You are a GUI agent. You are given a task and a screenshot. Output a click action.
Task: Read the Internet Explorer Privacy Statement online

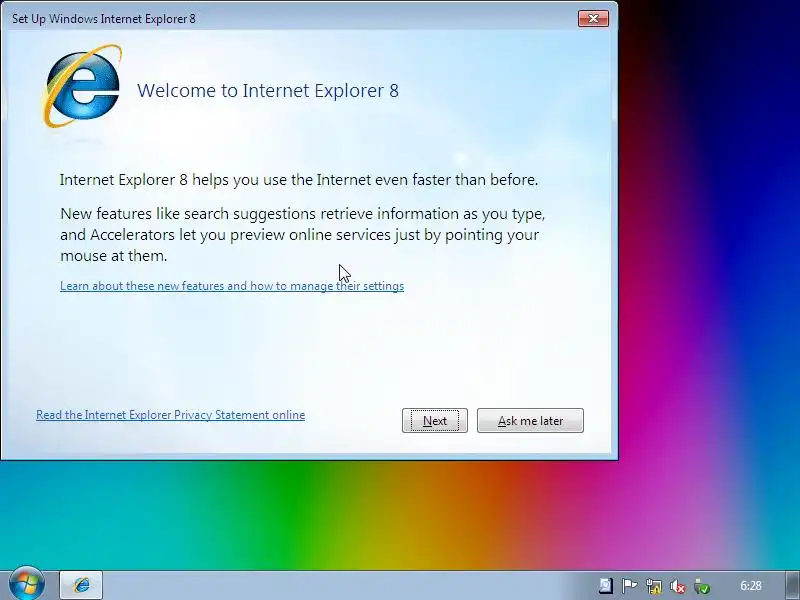tap(170, 415)
